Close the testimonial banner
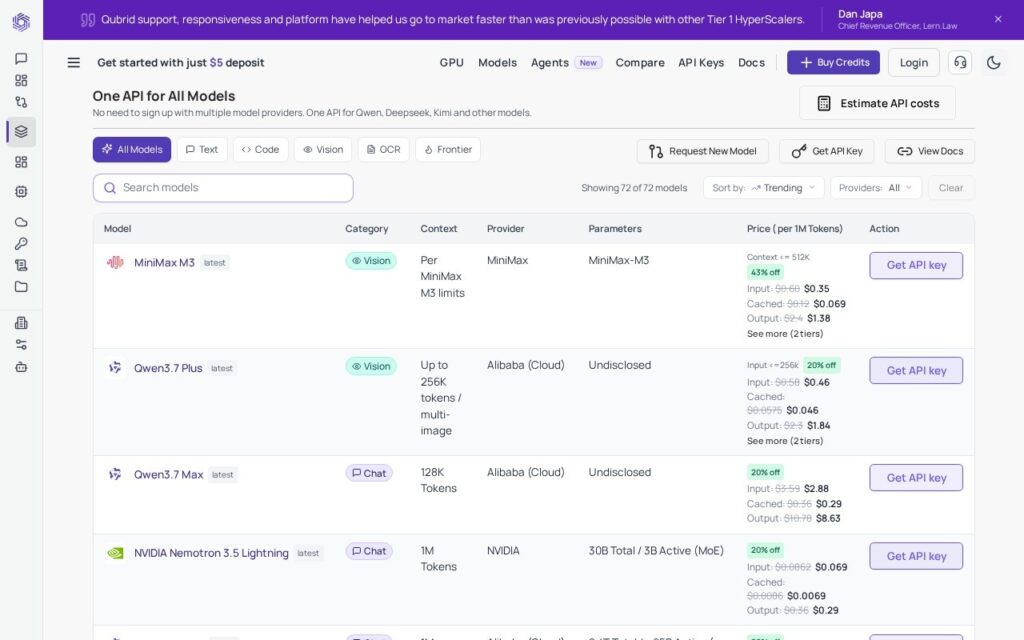The width and height of the screenshot is (1024, 640). 998,19
